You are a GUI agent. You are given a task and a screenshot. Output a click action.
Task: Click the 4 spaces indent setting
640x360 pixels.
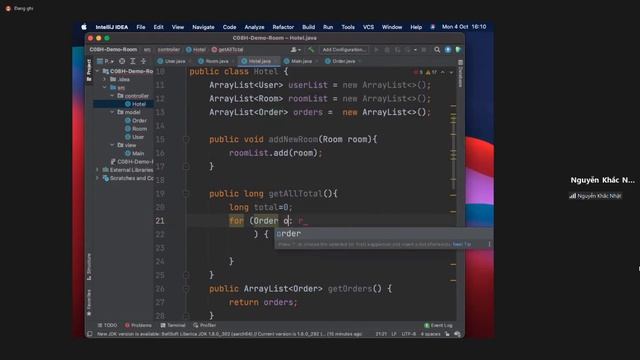(431, 334)
